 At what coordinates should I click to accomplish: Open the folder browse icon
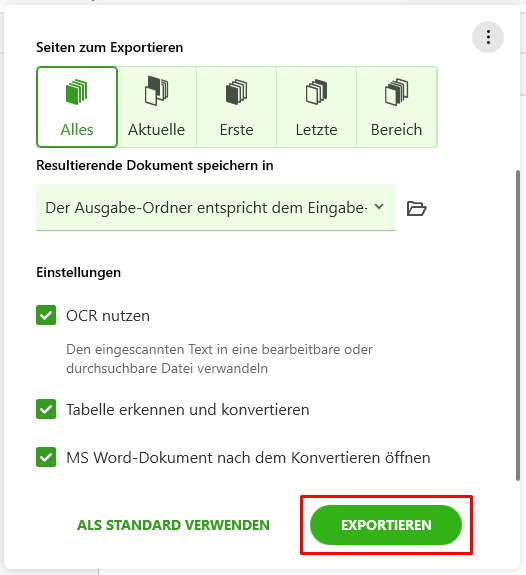point(416,208)
